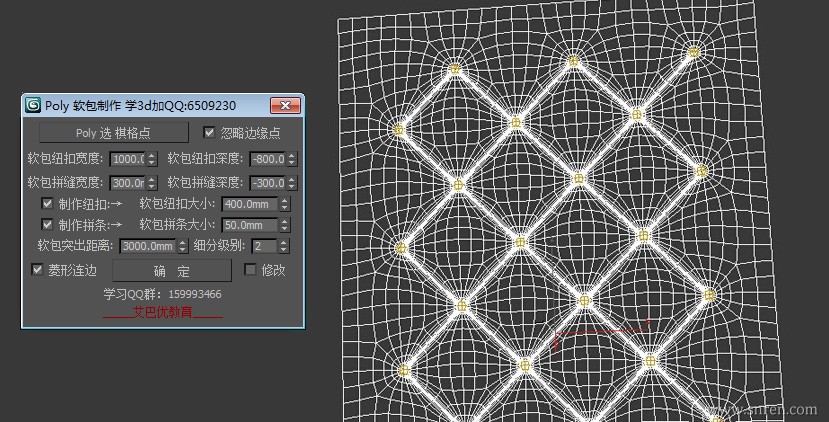Click the 软包拼条大小 50.0mm field

[x=250, y=225]
